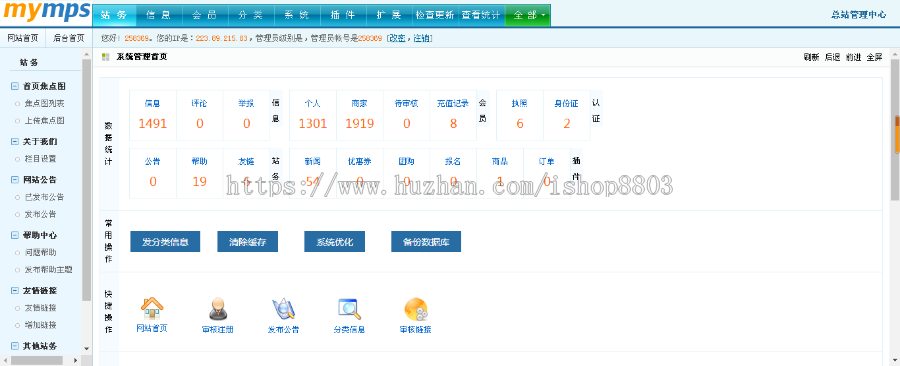Viewport: 900px width, 366px height.
Task: Click the 备份数据库 button
Action: pyautogui.click(x=426, y=242)
